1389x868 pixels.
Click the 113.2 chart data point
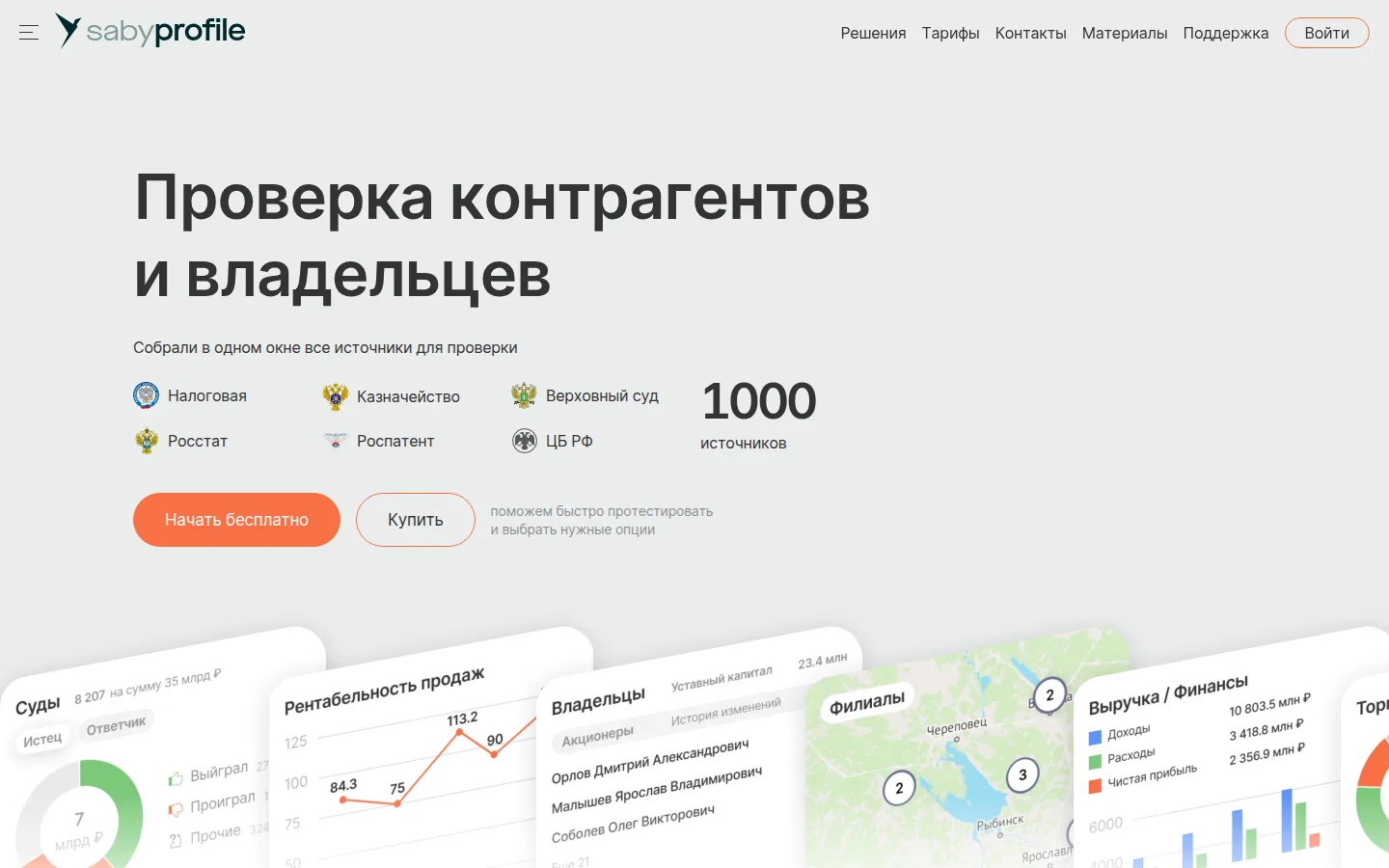click(x=460, y=732)
